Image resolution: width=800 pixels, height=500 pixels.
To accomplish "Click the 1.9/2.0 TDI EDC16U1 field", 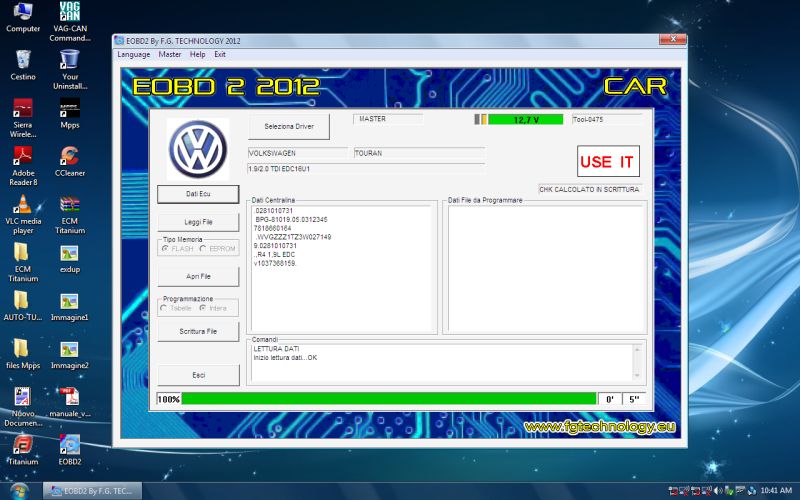I will pos(366,169).
